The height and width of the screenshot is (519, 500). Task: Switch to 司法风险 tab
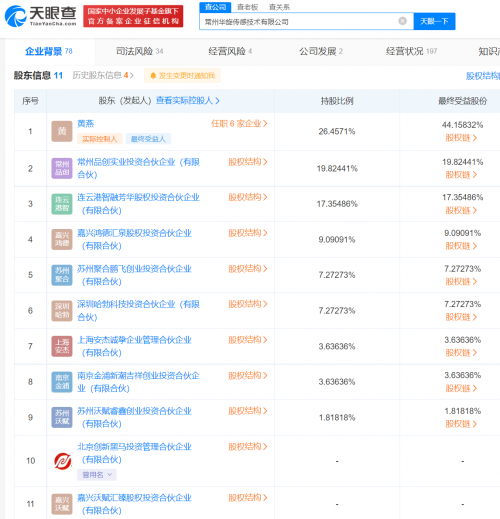click(139, 51)
